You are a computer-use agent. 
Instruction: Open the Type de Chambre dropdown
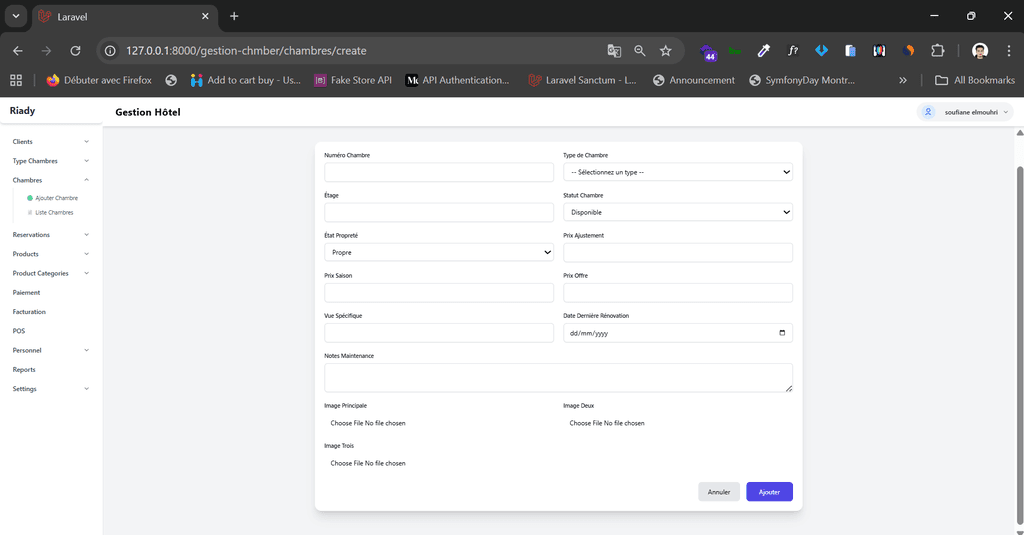[x=677, y=172]
